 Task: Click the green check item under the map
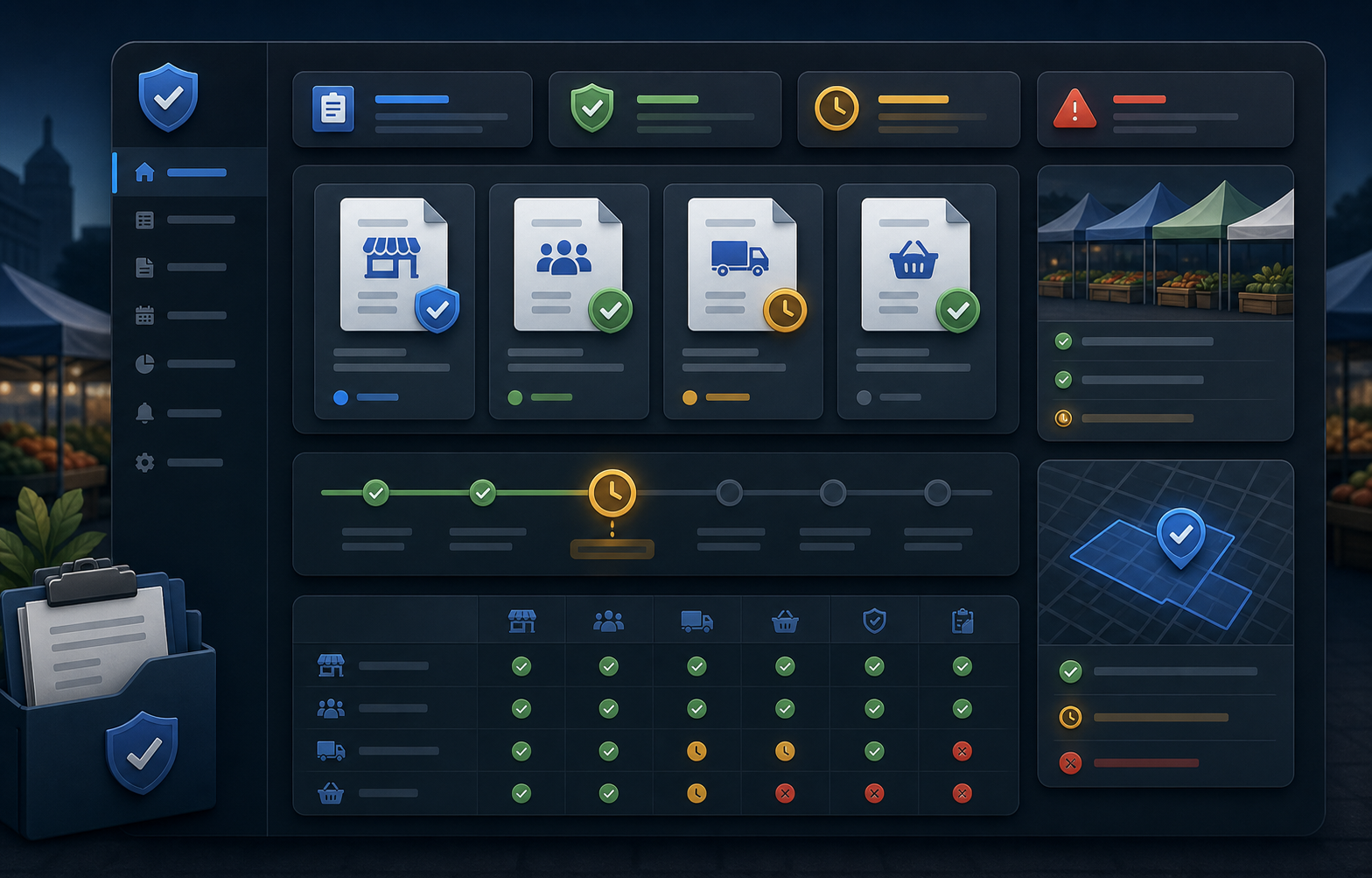pyautogui.click(x=1070, y=671)
